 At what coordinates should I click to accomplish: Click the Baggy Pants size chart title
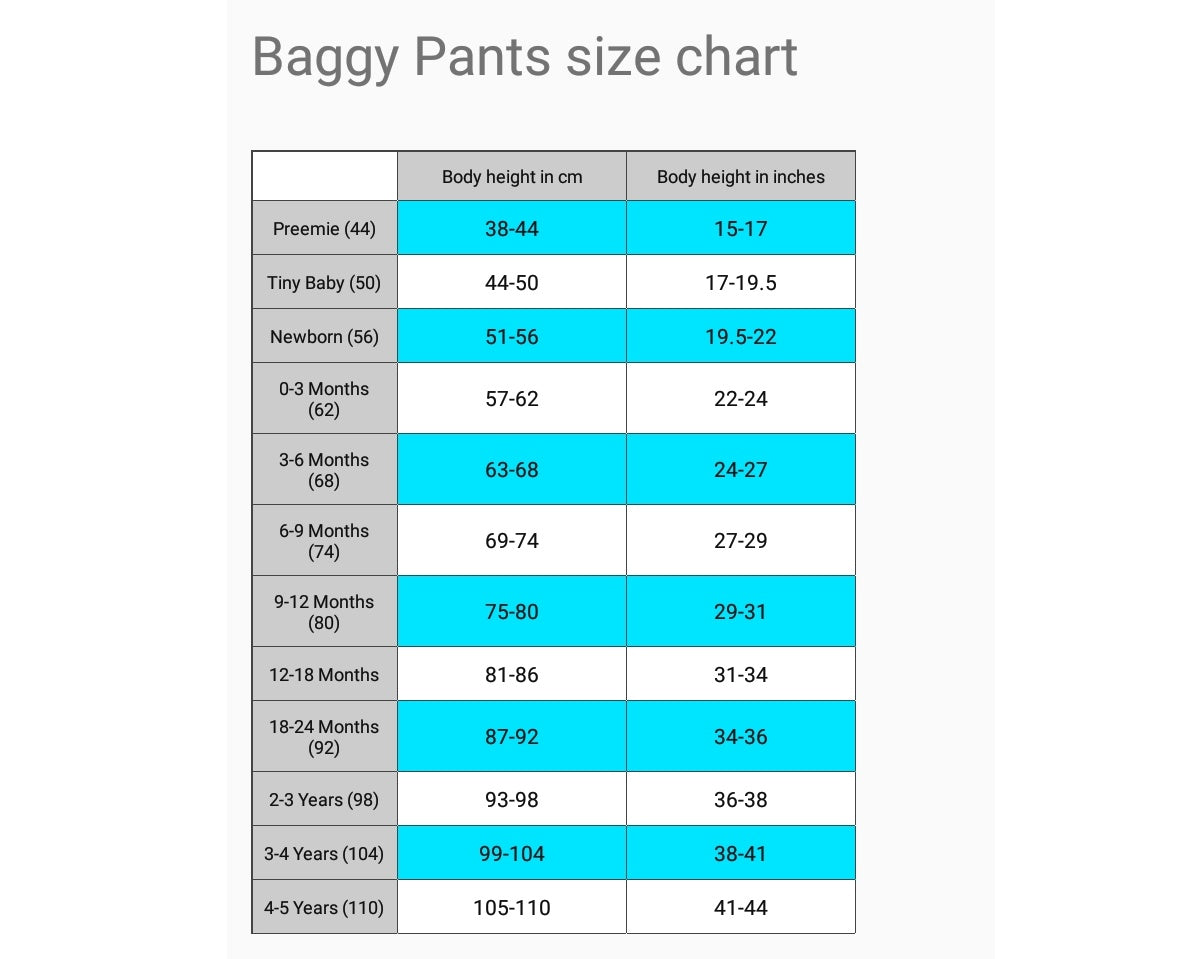524,57
